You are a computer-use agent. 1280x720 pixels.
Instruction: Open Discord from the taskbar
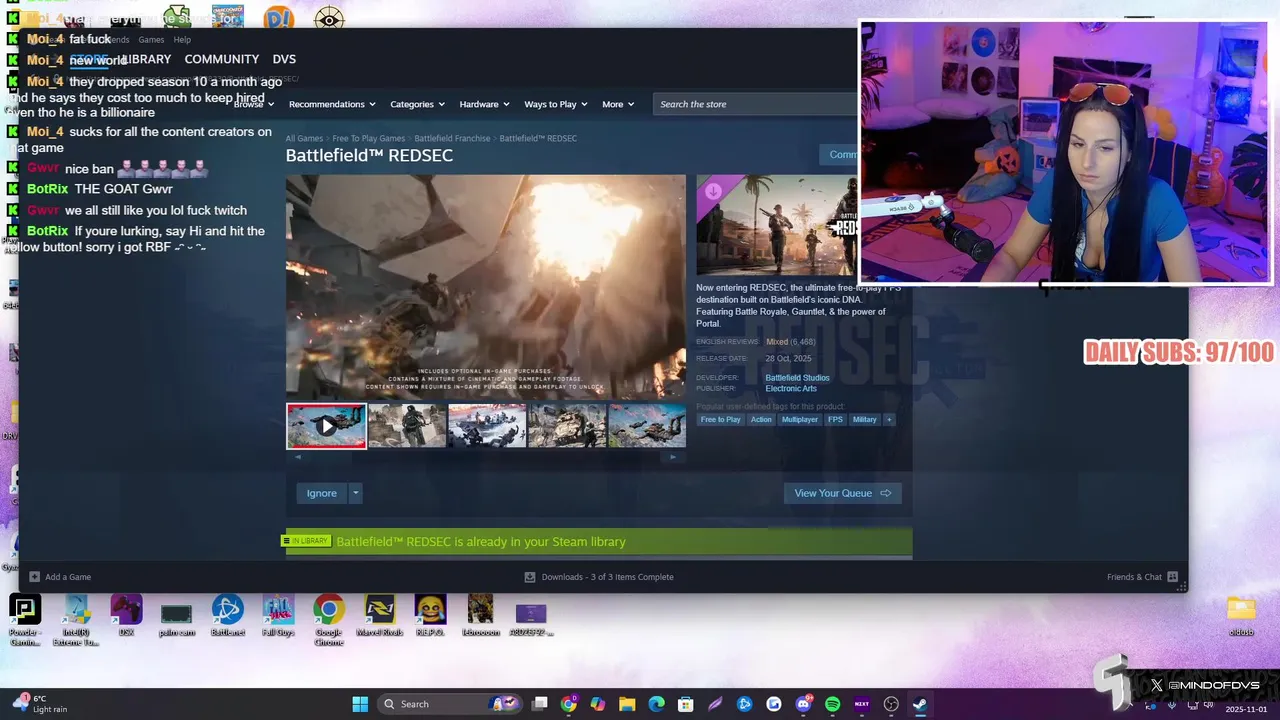803,704
